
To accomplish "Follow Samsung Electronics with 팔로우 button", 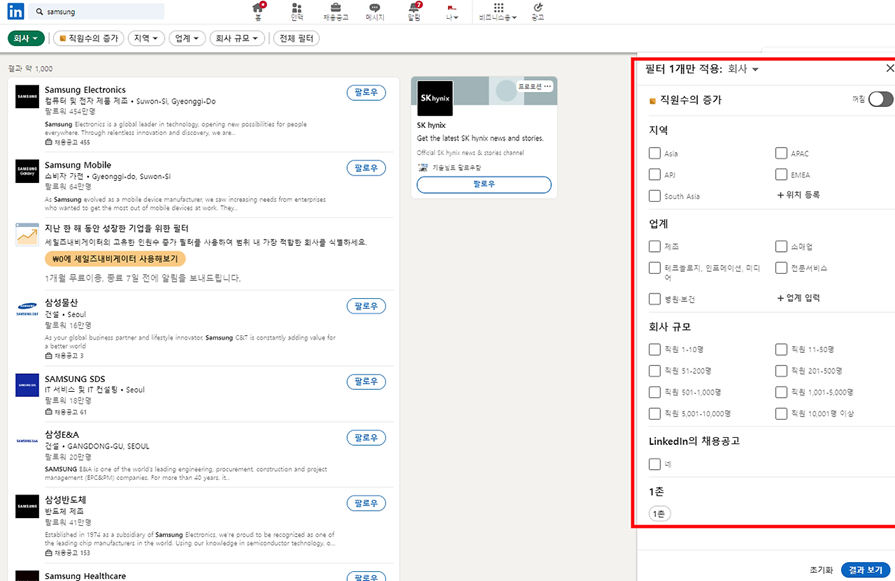I will pos(366,93).
